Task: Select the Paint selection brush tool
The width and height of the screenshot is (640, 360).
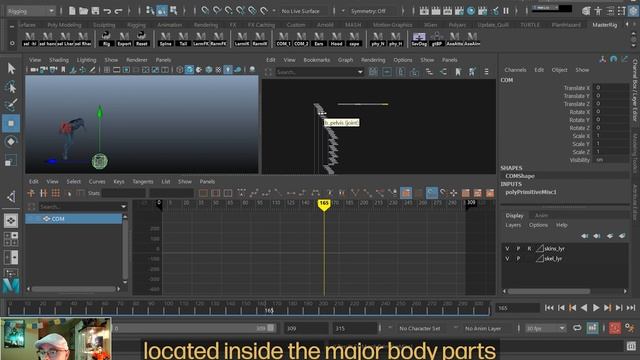Action: [x=11, y=105]
